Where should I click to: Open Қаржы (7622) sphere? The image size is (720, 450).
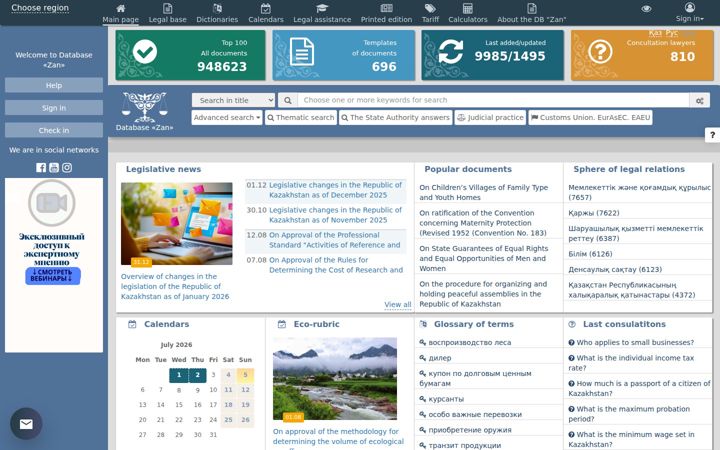tap(594, 213)
